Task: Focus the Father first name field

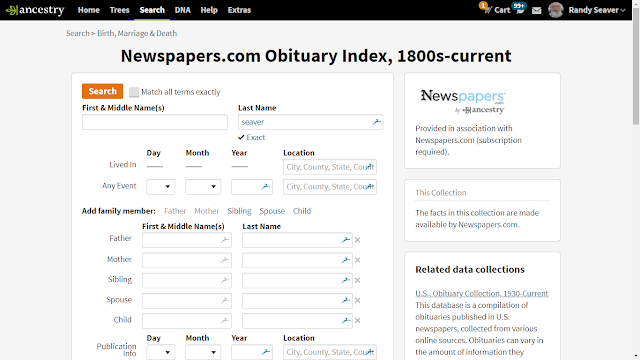Action: click(x=187, y=240)
